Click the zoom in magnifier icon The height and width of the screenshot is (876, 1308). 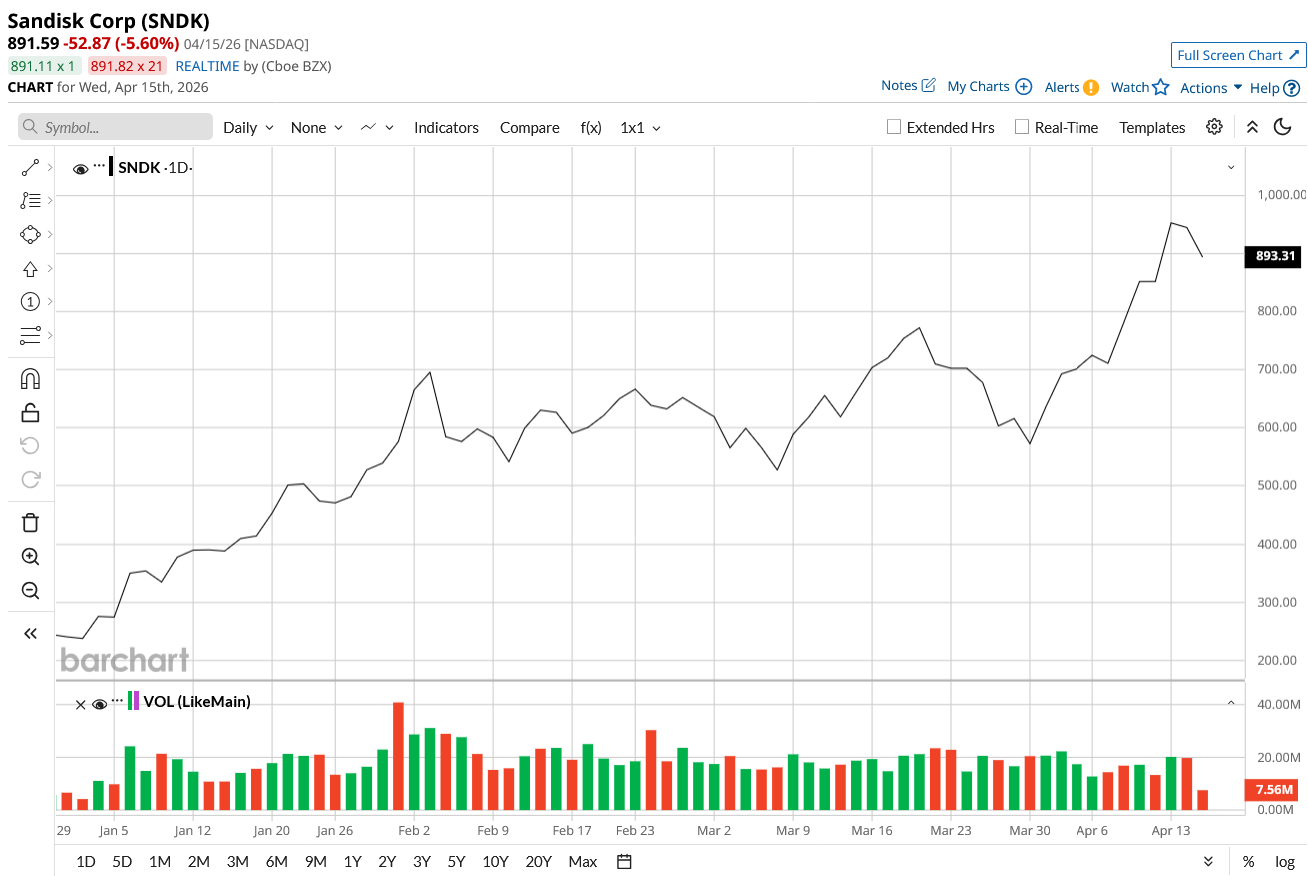coord(30,557)
